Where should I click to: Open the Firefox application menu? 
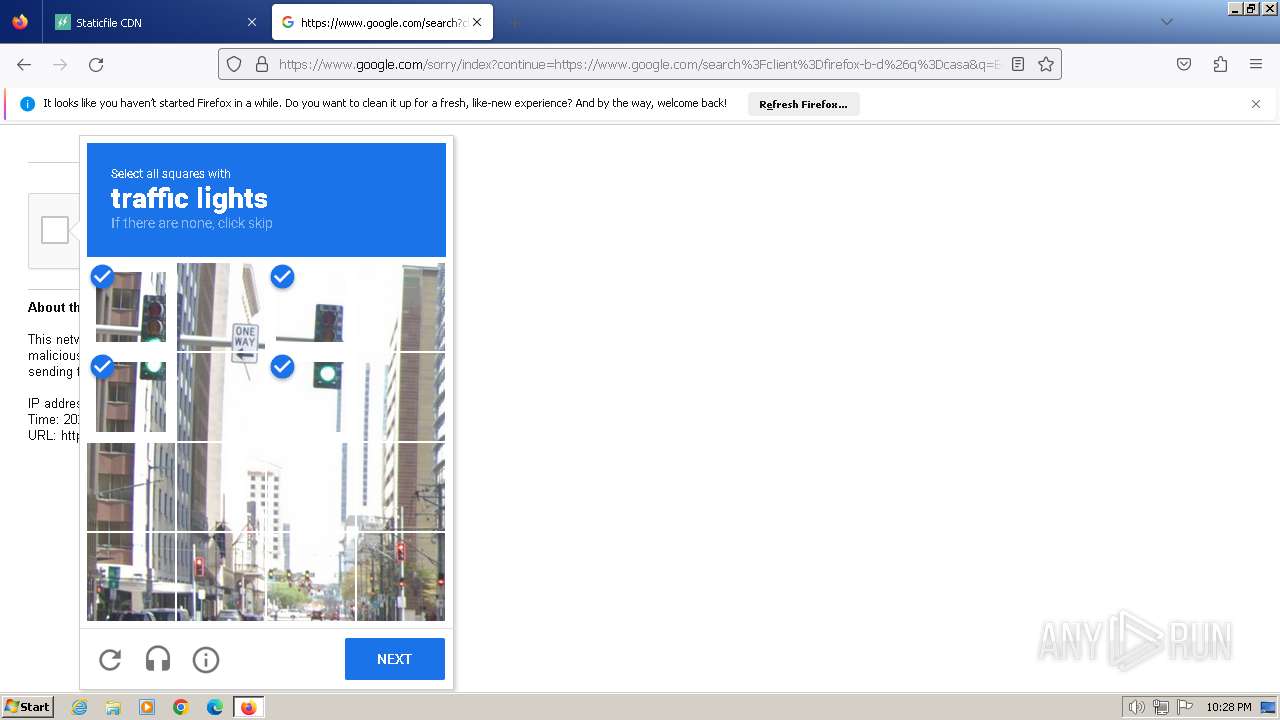tap(1256, 64)
